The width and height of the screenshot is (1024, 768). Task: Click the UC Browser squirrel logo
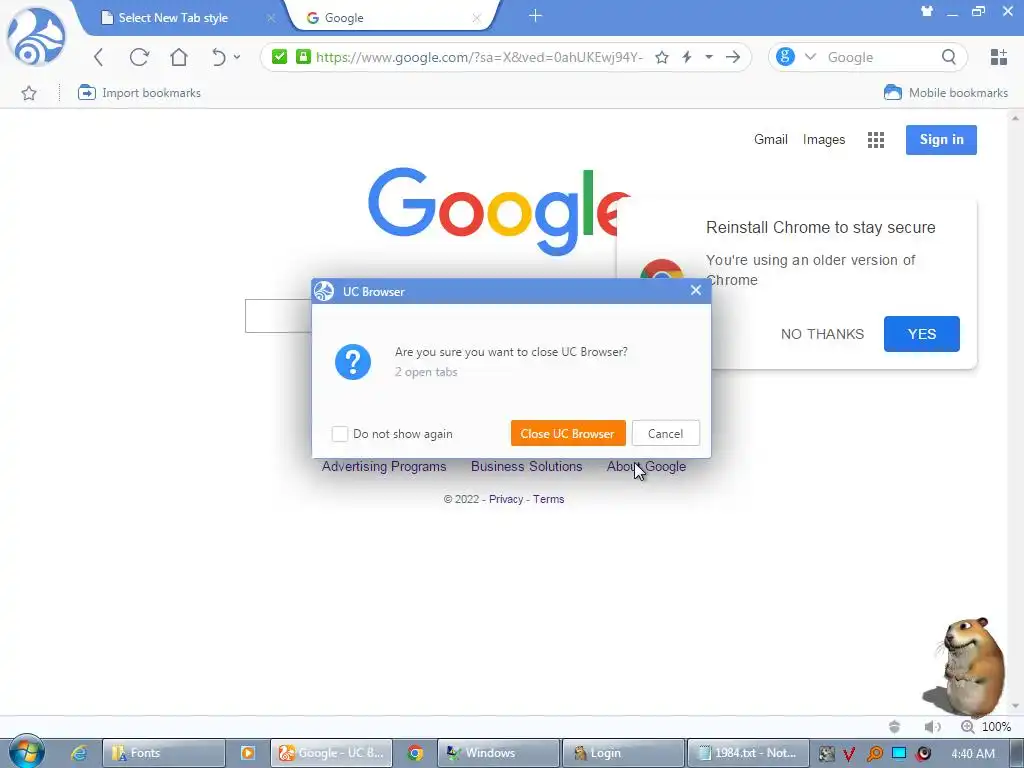coord(36,37)
